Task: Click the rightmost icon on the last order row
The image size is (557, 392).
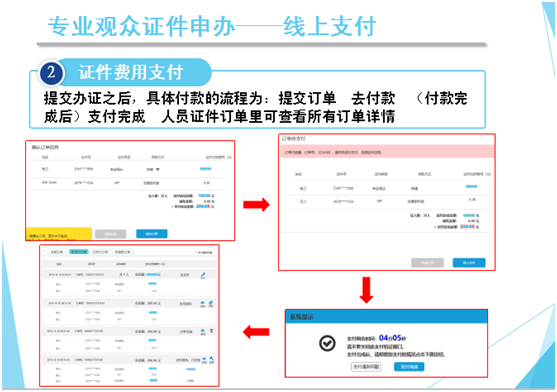Action: click(x=211, y=360)
